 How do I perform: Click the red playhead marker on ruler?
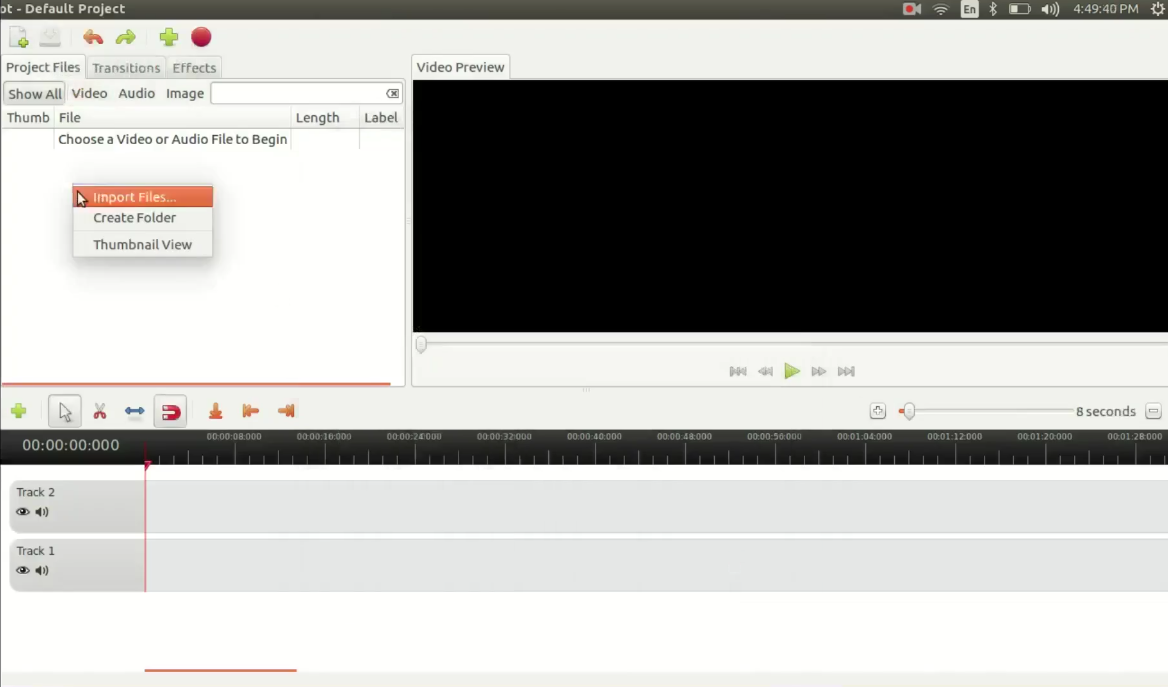pos(147,465)
